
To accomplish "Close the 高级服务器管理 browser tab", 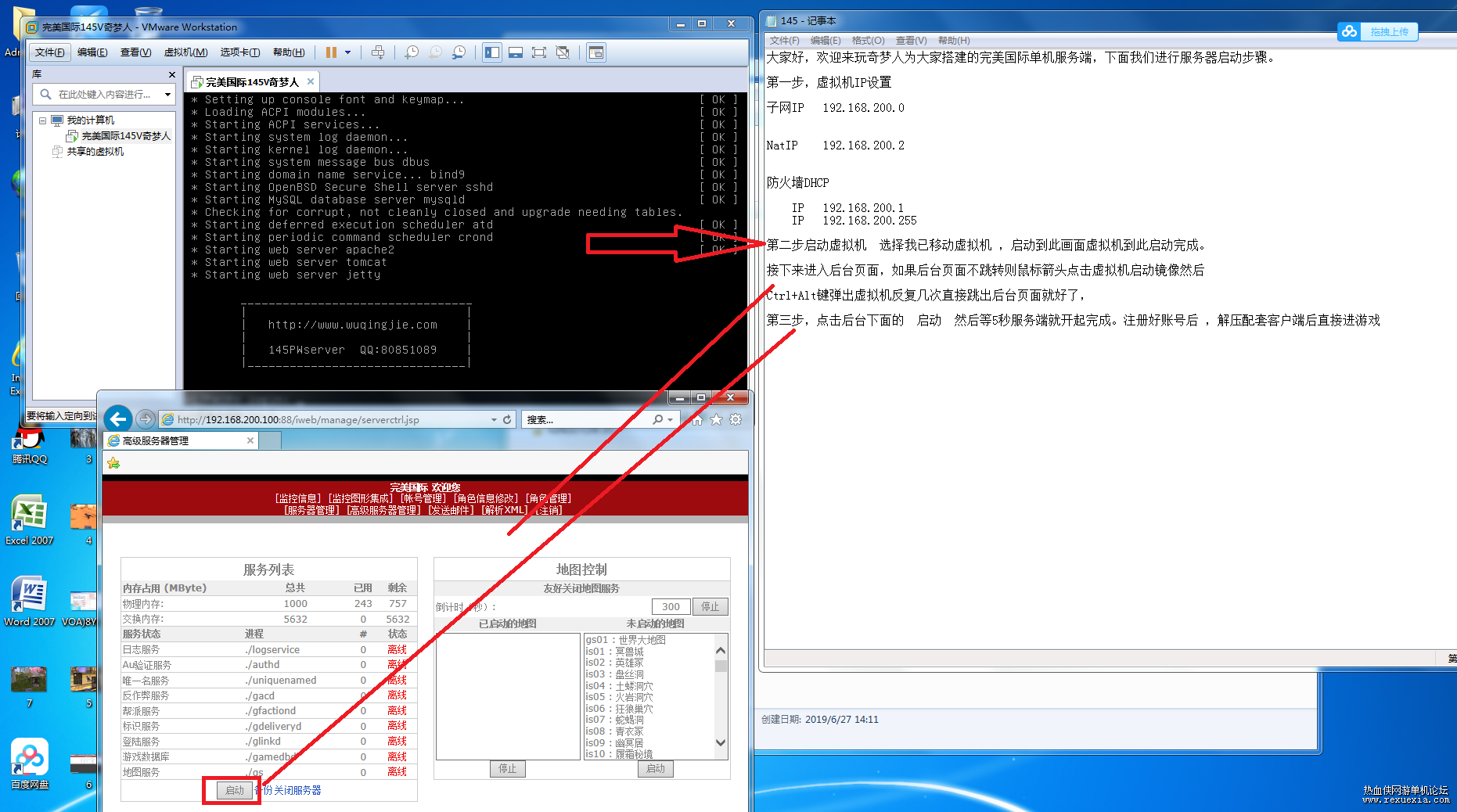I will (250, 440).
